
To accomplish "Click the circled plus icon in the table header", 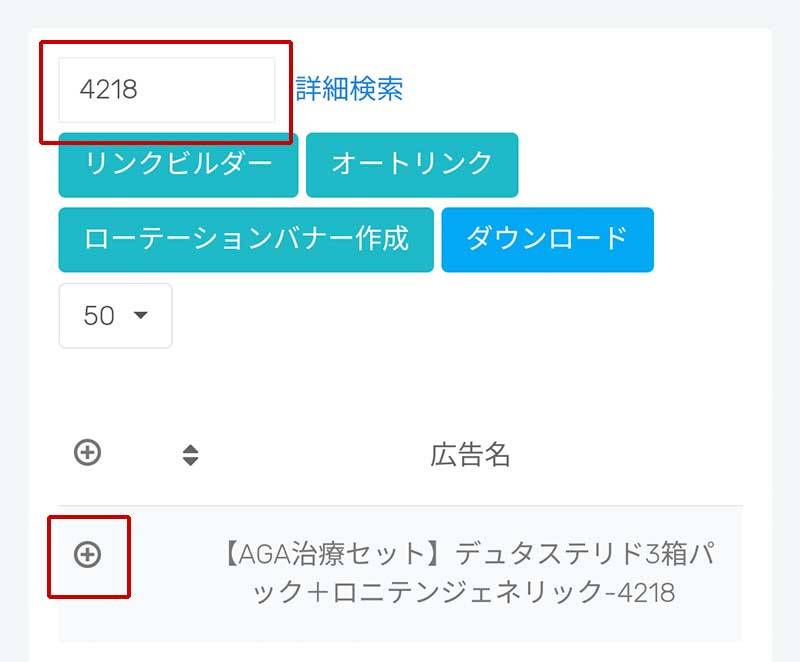I will [88, 452].
